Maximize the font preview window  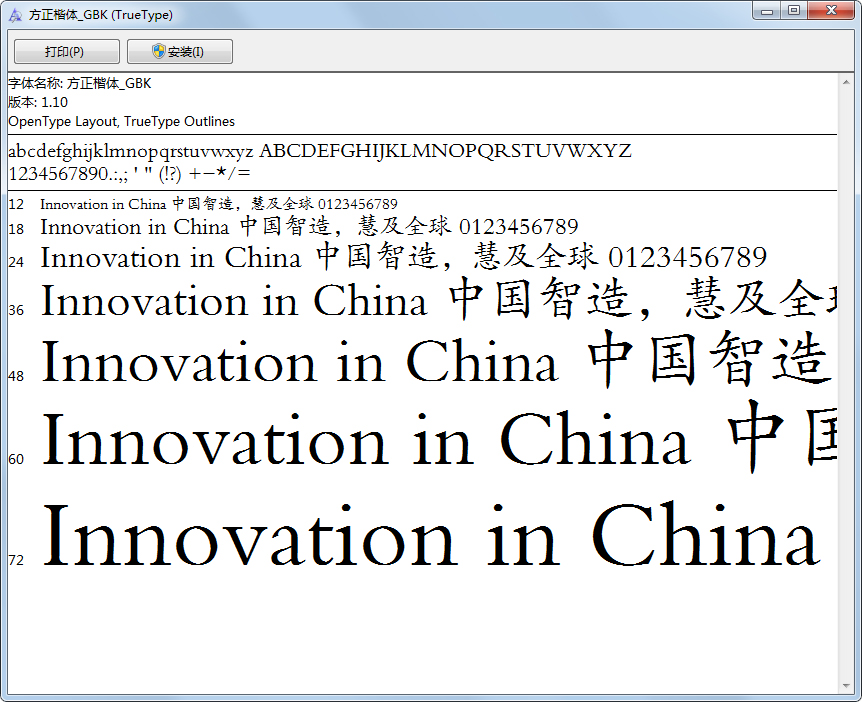(794, 11)
